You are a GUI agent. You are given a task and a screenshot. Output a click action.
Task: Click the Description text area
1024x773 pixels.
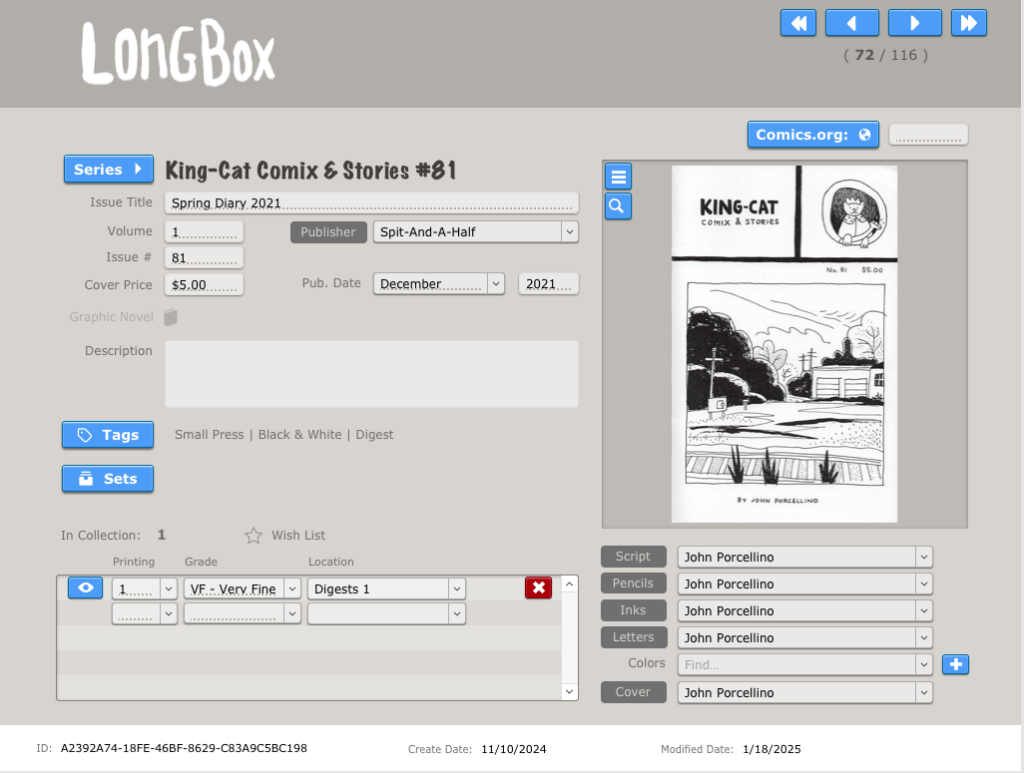372,374
